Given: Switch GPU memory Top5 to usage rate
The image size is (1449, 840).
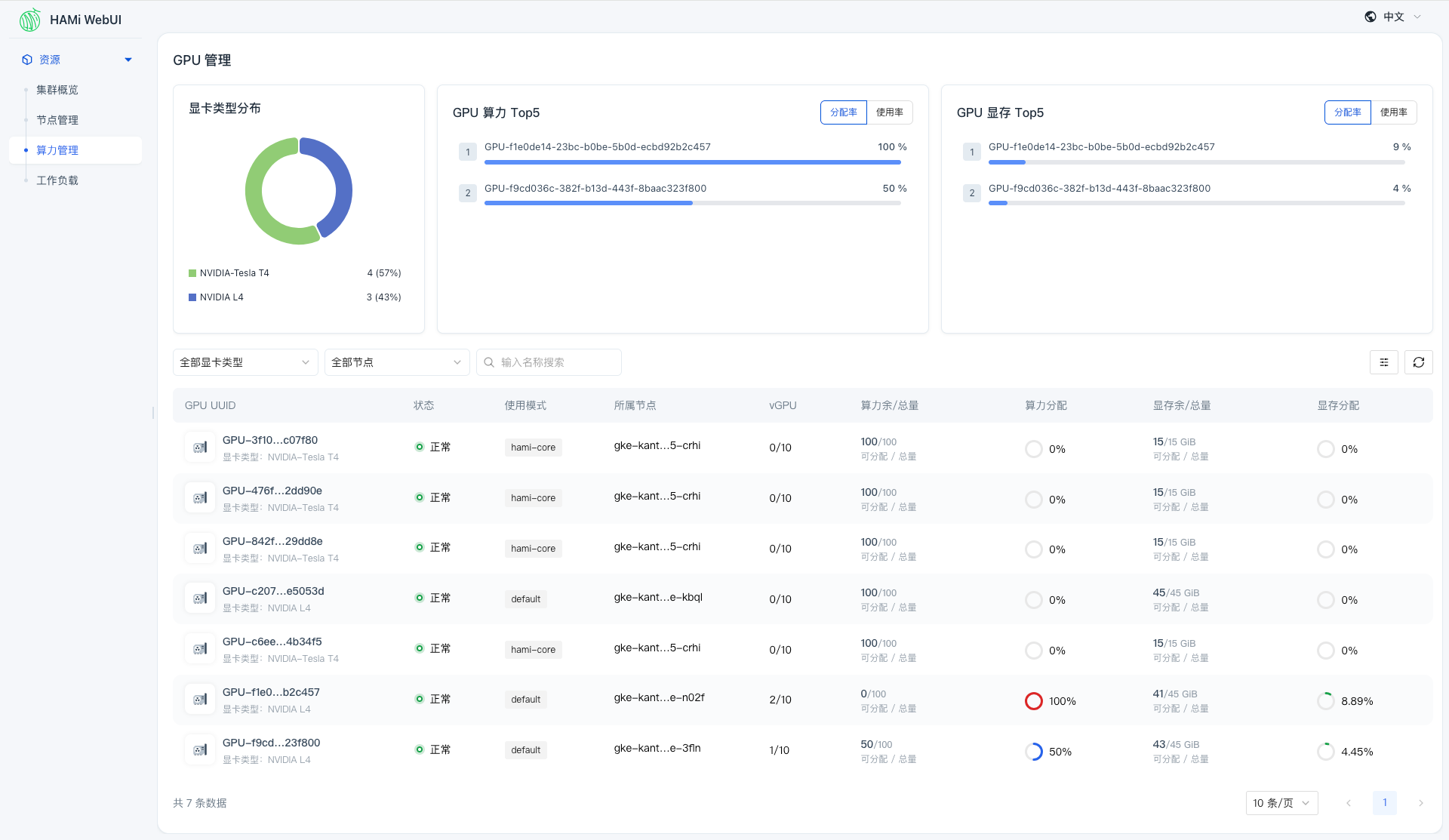Looking at the screenshot, I should (1393, 112).
